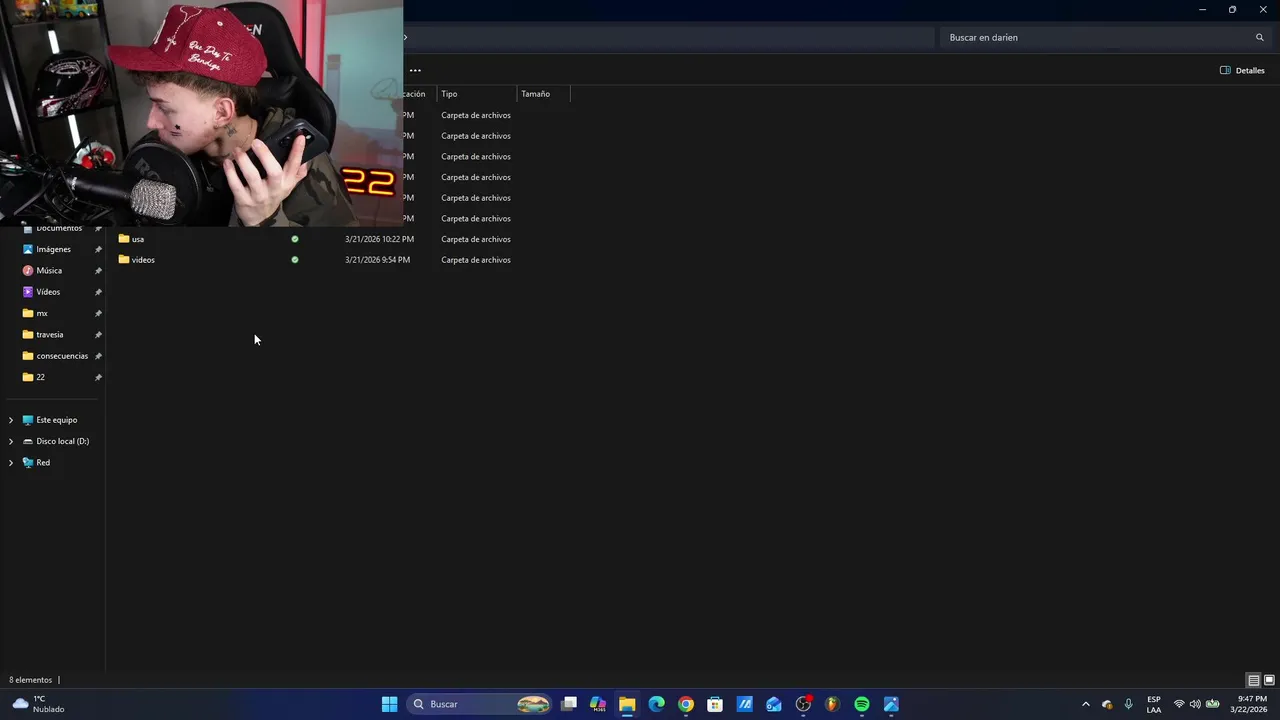This screenshot has width=1280, height=720.
Task: Open Imágenes in the sidebar
Action: [x=53, y=249]
